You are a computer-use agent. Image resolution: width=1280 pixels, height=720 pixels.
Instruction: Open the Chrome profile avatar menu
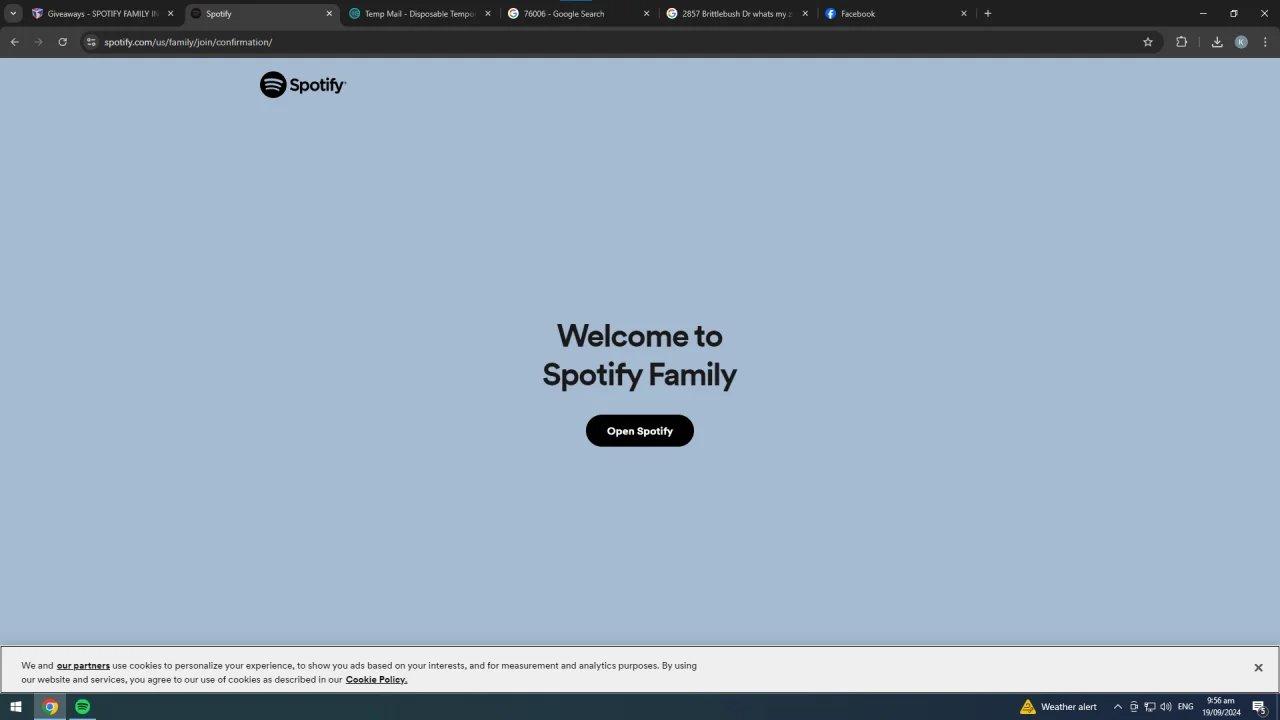(x=1241, y=42)
